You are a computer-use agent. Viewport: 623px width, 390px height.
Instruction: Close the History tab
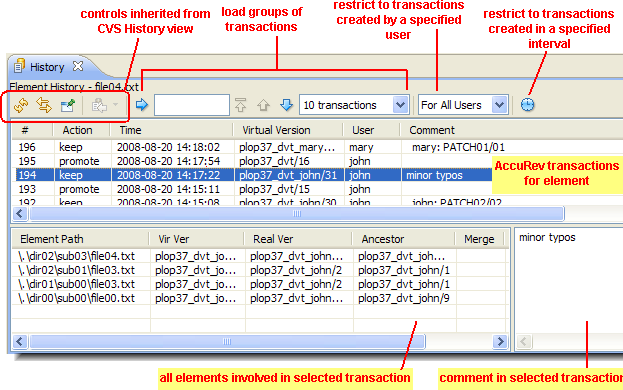click(78, 66)
